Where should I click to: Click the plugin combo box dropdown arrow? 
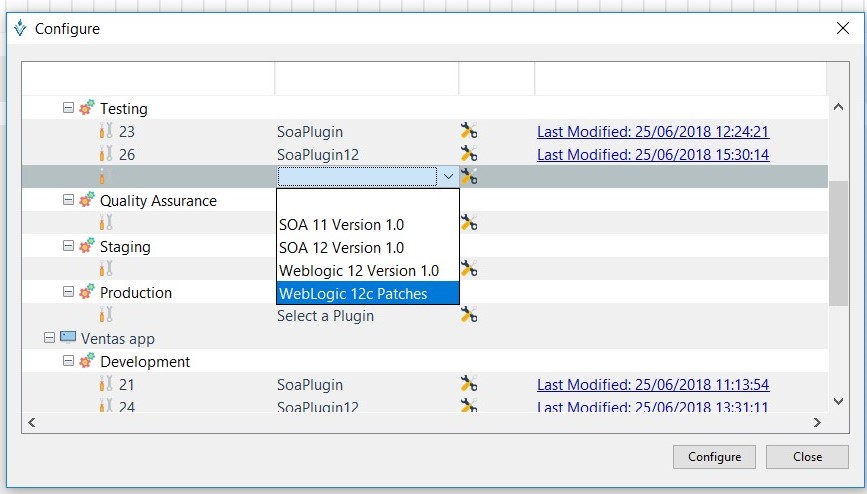(x=448, y=176)
